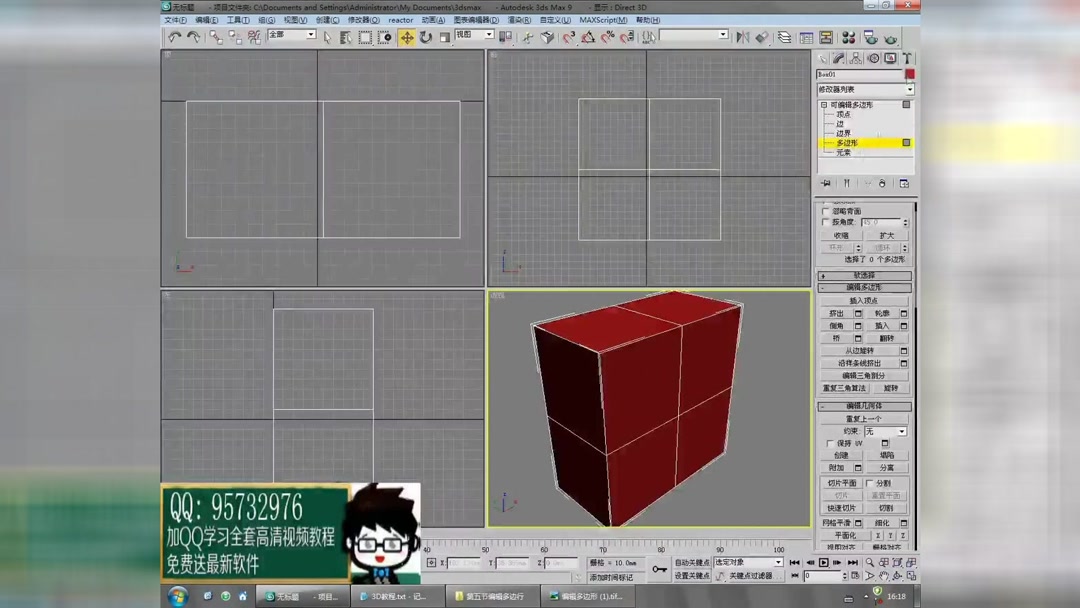
Task: Open the 全部 selection filter dropdown
Action: pyautogui.click(x=290, y=36)
